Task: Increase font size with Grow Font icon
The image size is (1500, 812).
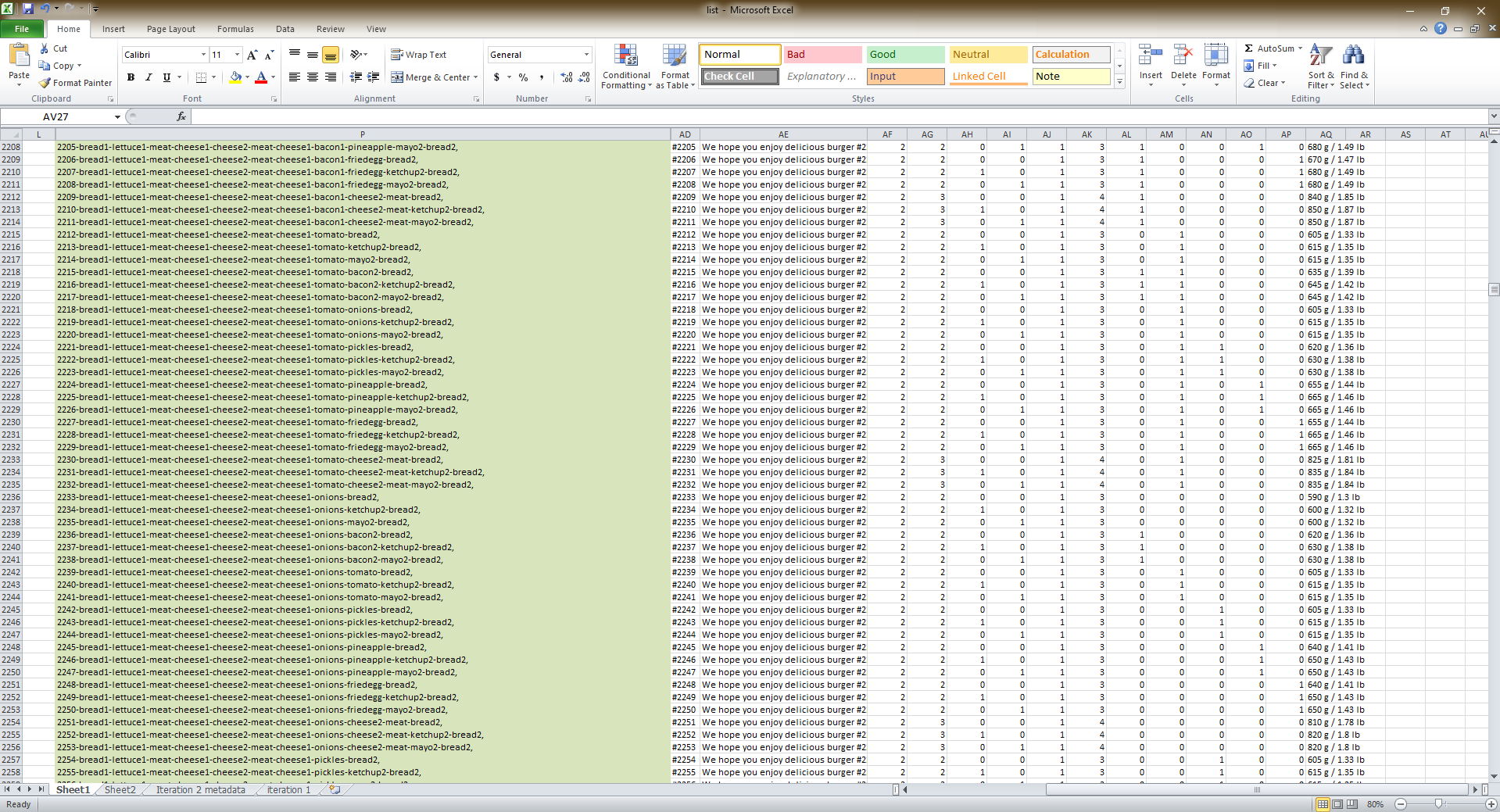Action: [252, 55]
